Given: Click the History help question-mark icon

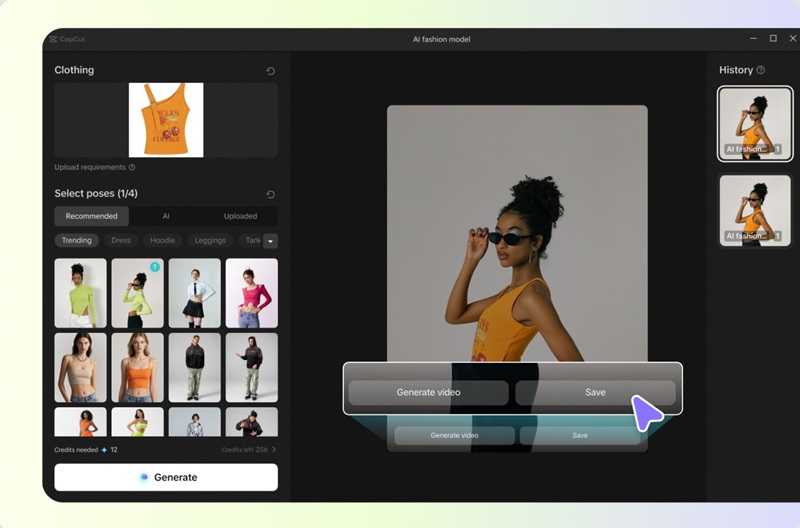Looking at the screenshot, I should pyautogui.click(x=761, y=70).
